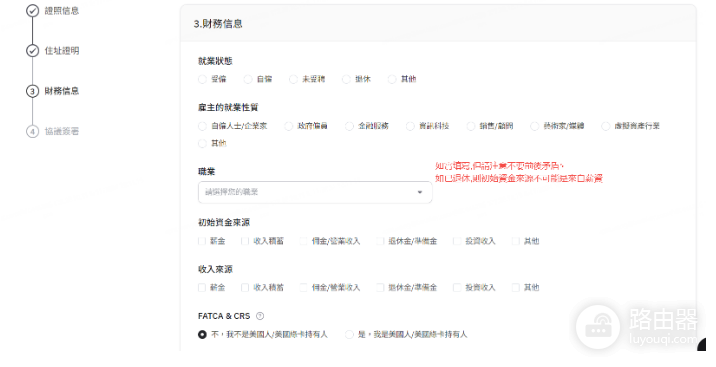Check 薪金 under 收入來源
The width and height of the screenshot is (716, 367).
point(202,287)
